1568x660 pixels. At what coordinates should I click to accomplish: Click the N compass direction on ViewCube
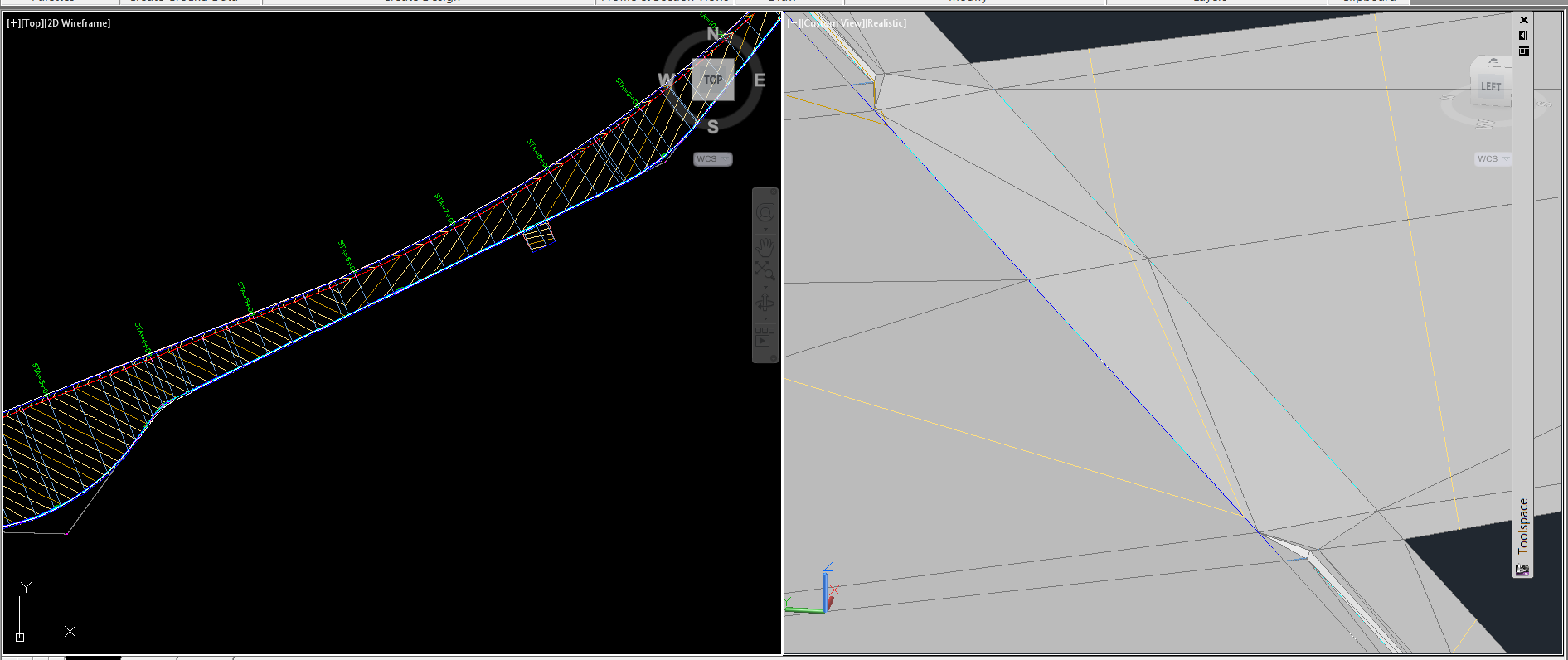click(713, 33)
